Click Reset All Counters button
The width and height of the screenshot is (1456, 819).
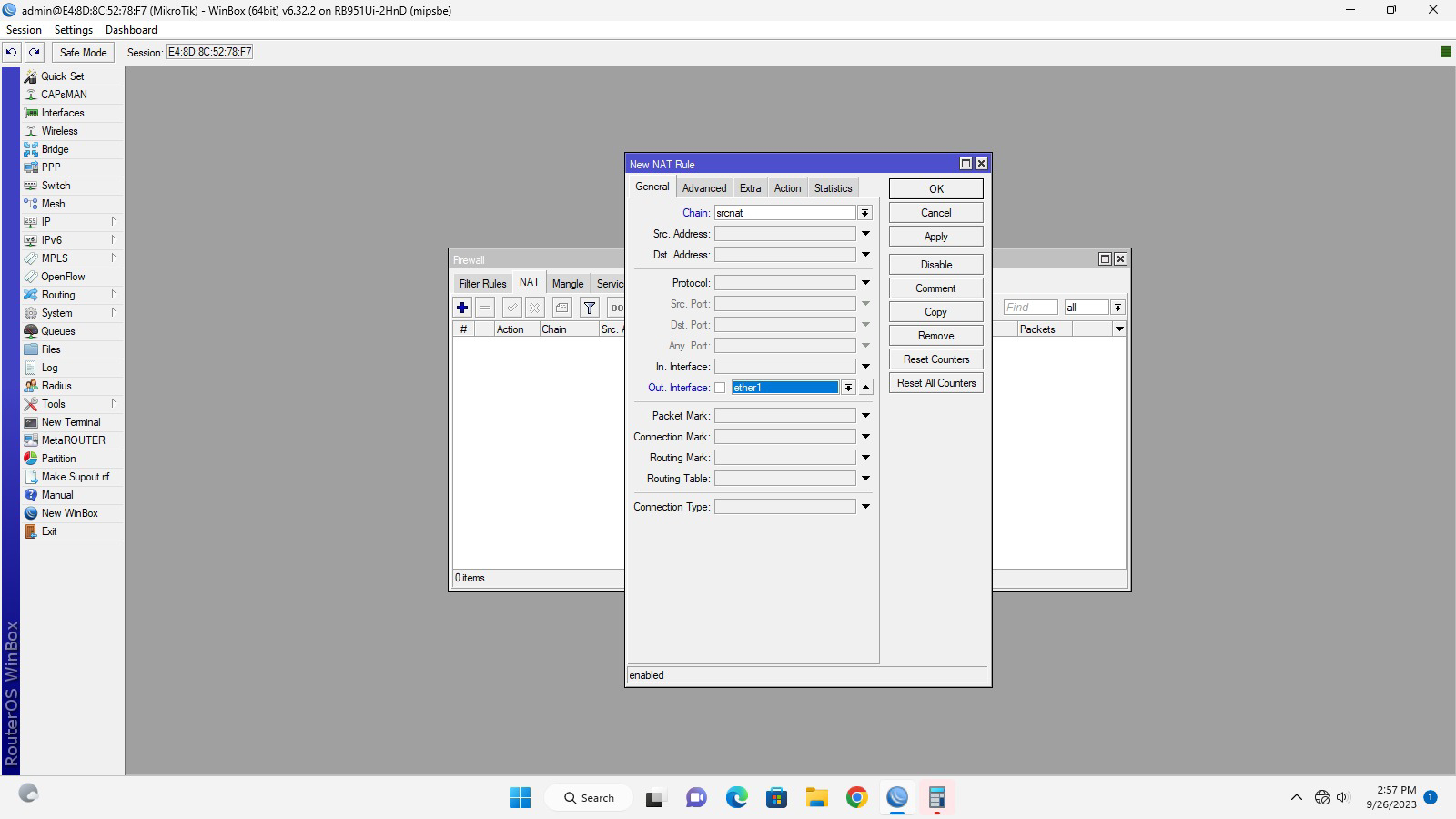tap(935, 383)
